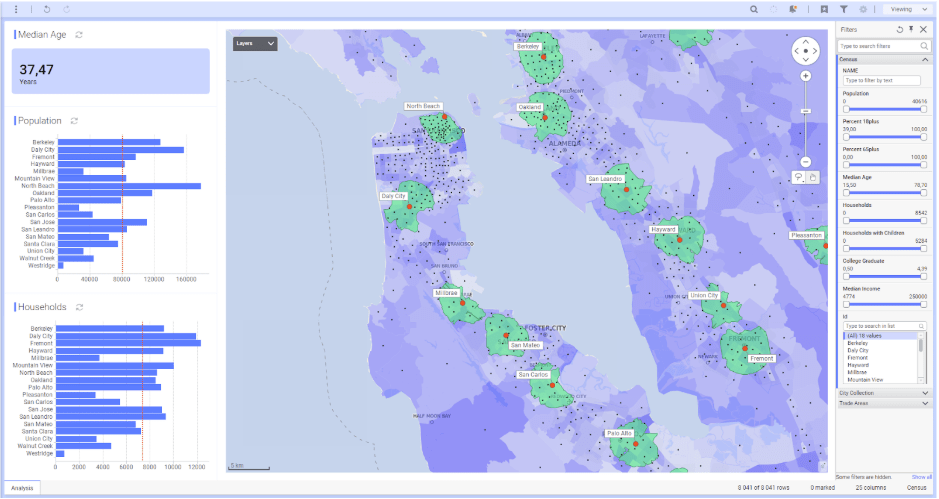Image resolution: width=939 pixels, height=499 pixels.
Task: Toggle the filters funnel icon
Action: pos(844,9)
